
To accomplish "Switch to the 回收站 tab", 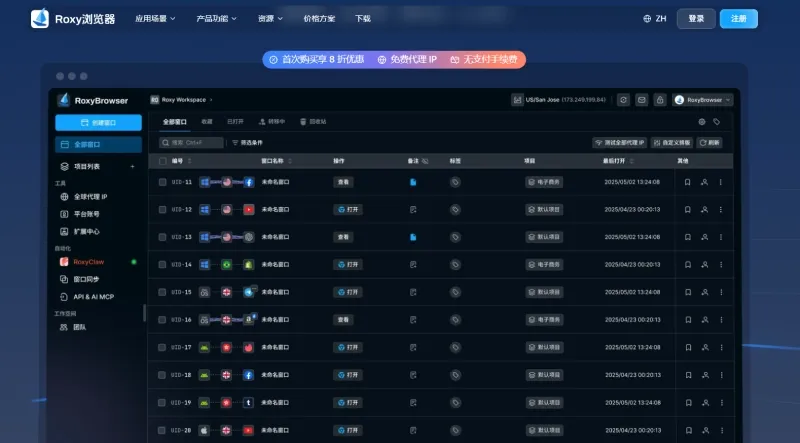I will 313,121.
